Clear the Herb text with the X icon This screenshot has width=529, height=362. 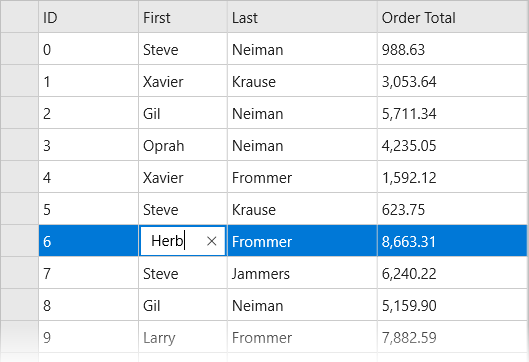click(x=212, y=241)
